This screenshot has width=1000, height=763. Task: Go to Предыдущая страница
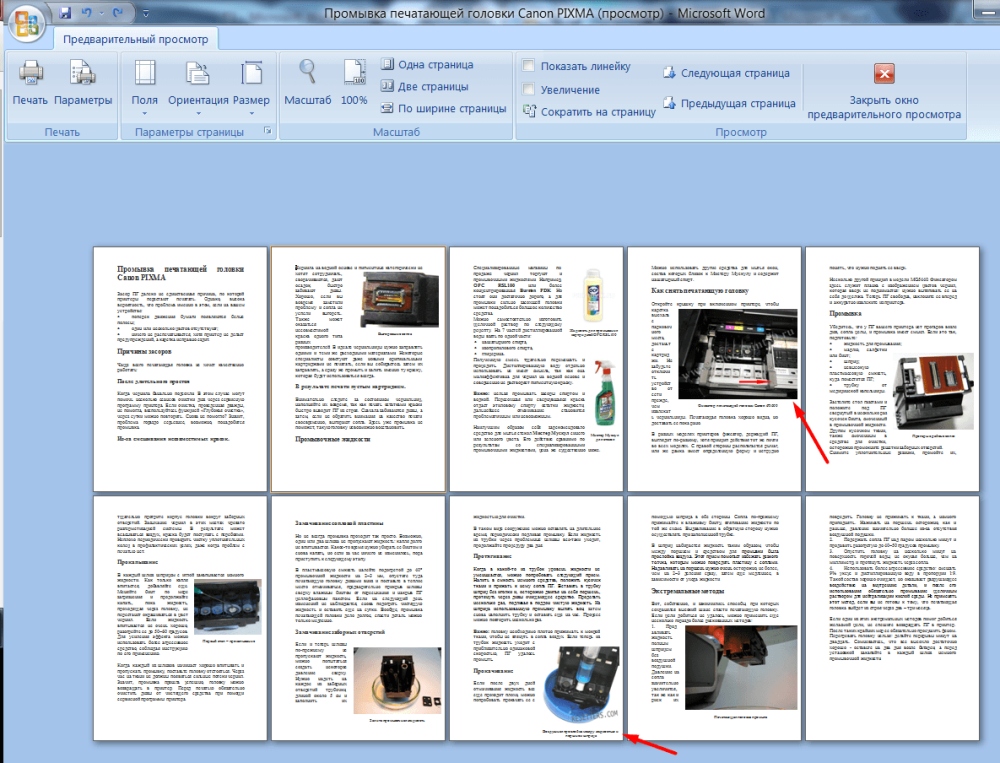pyautogui.click(x=730, y=103)
